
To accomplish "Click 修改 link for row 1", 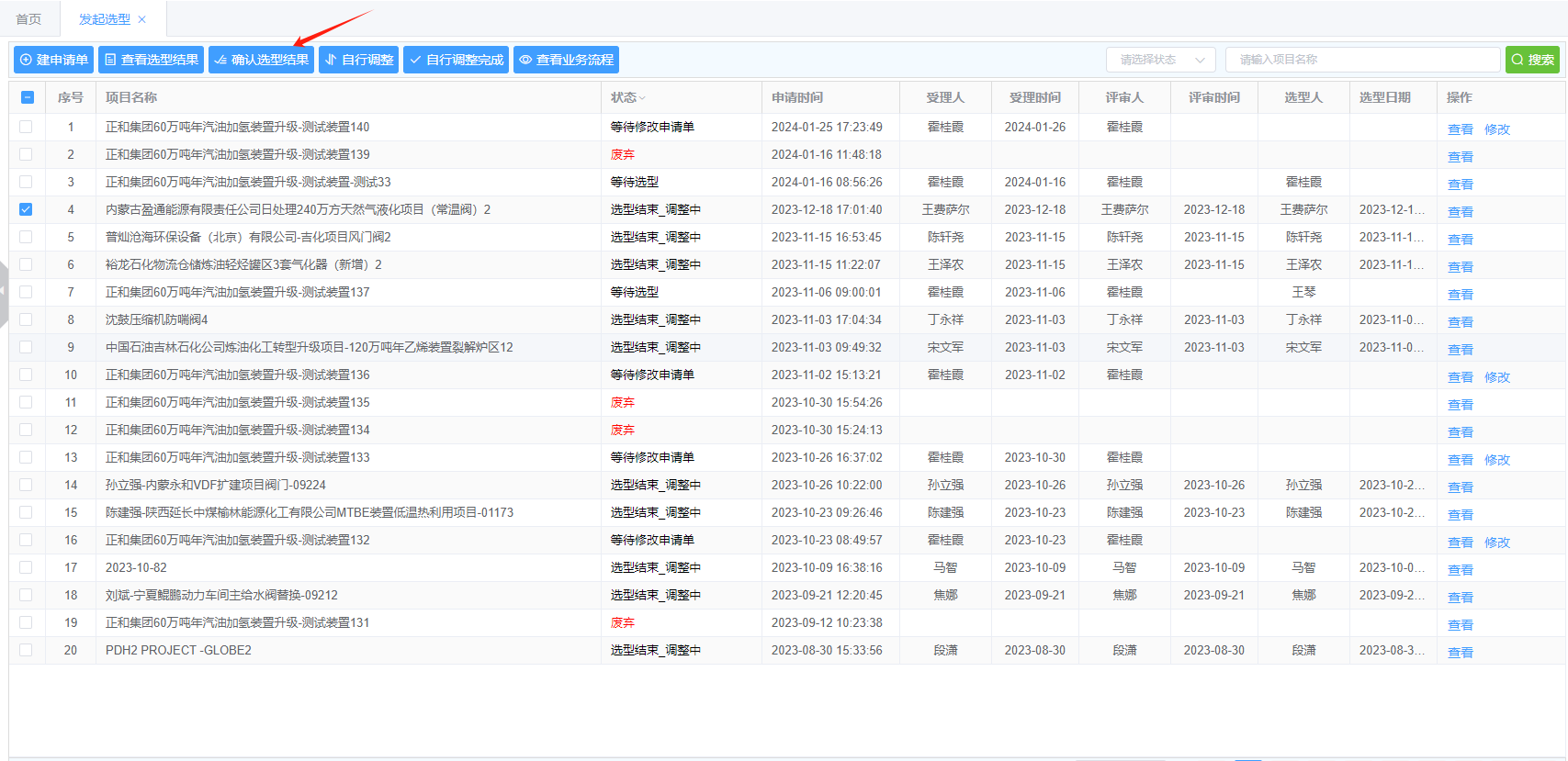I will (x=1496, y=129).
